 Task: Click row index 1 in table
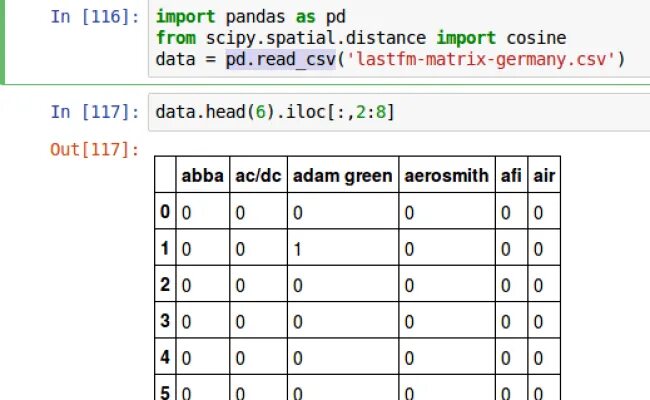(x=165, y=248)
